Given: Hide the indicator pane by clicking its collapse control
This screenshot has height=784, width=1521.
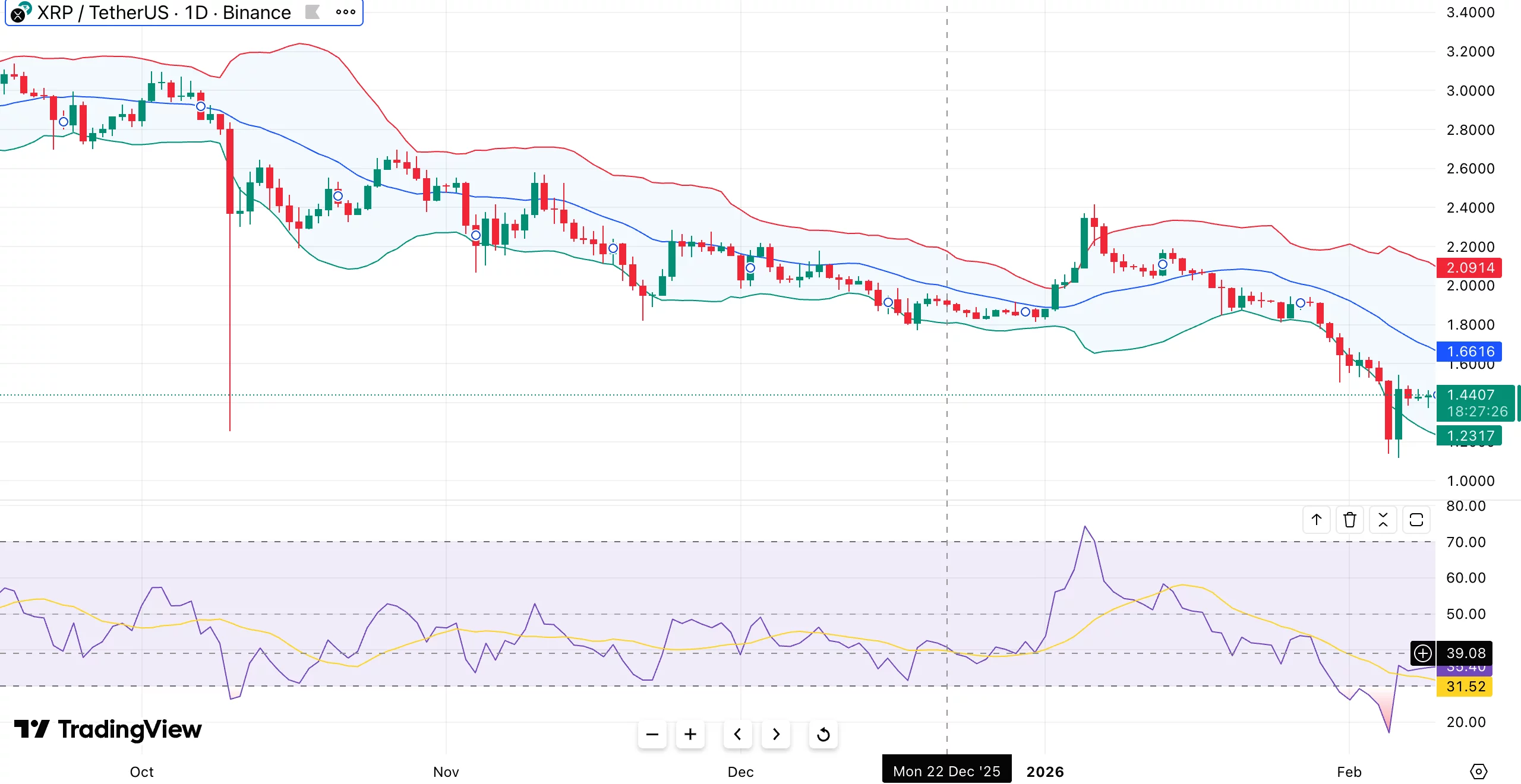Looking at the screenshot, I should 1383,519.
